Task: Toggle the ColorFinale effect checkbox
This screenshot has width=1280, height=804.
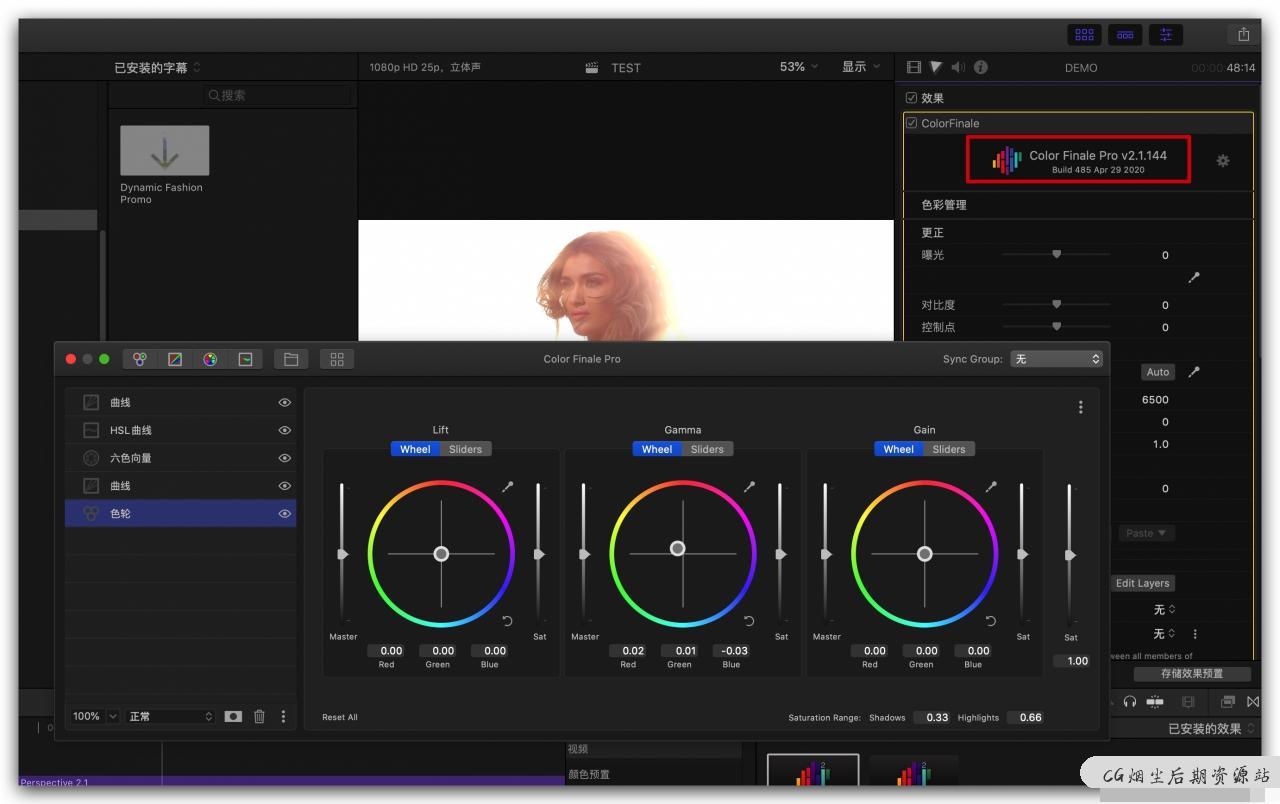Action: [x=911, y=123]
